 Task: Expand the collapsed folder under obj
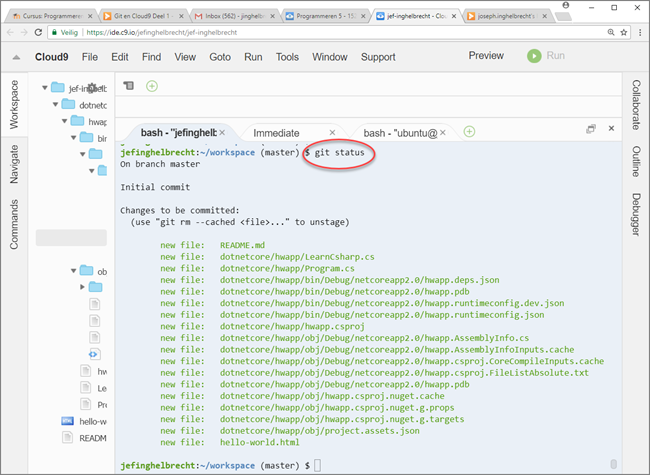82,287
